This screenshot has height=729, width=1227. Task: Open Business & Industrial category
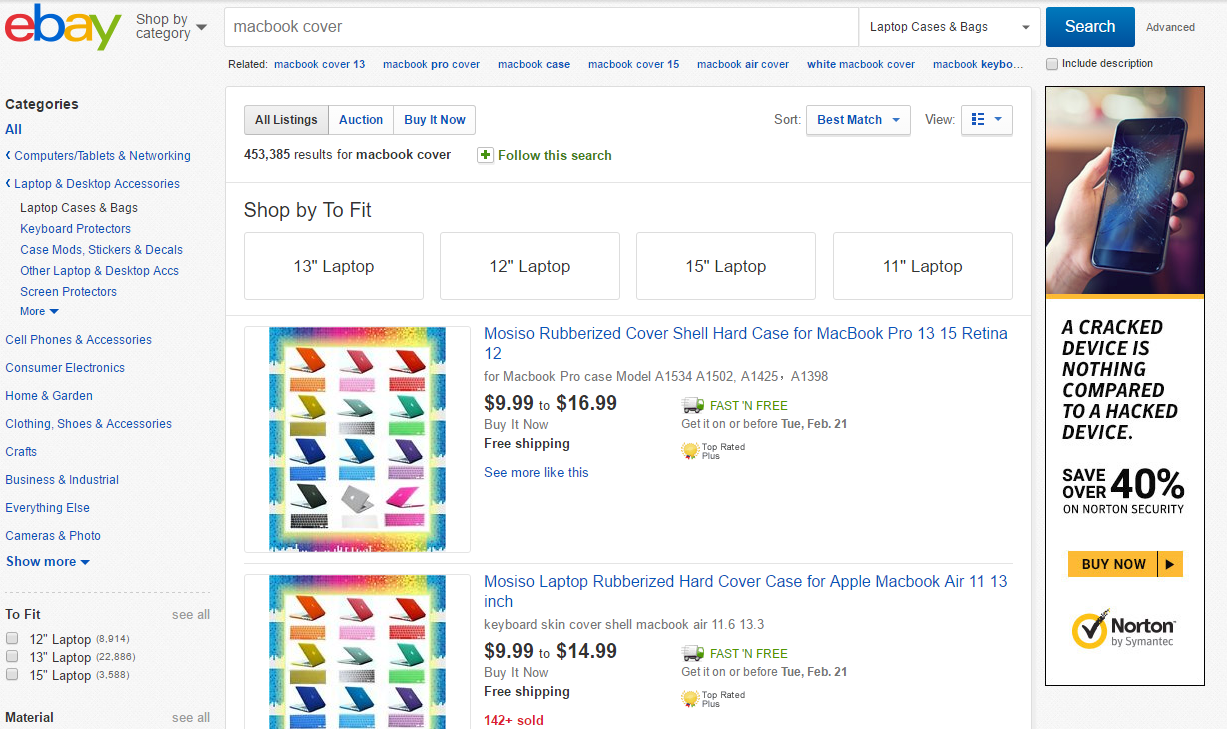pos(62,480)
